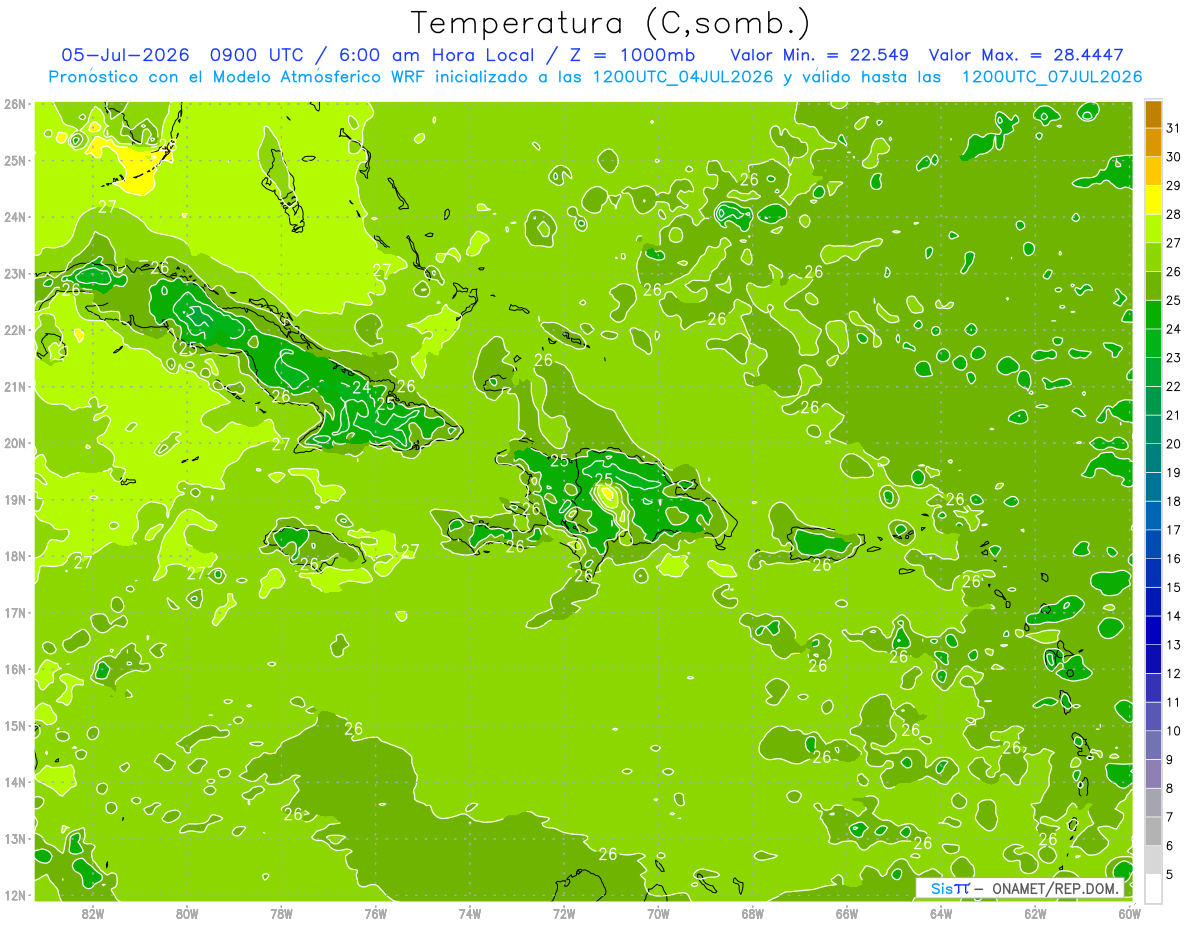Click the 22N latitude axis label

14,329
